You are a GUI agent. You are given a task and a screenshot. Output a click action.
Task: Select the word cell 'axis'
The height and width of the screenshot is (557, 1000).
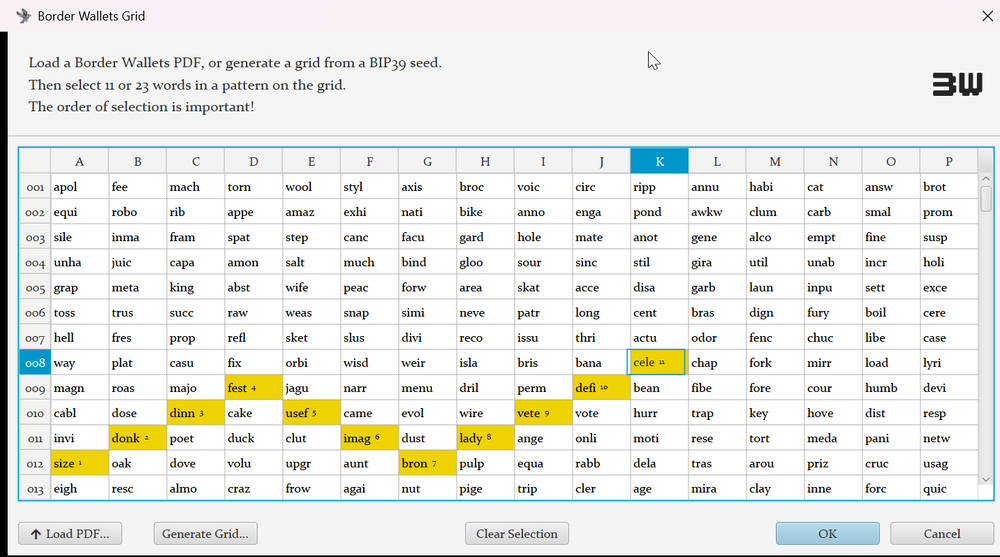pyautogui.click(x=427, y=187)
